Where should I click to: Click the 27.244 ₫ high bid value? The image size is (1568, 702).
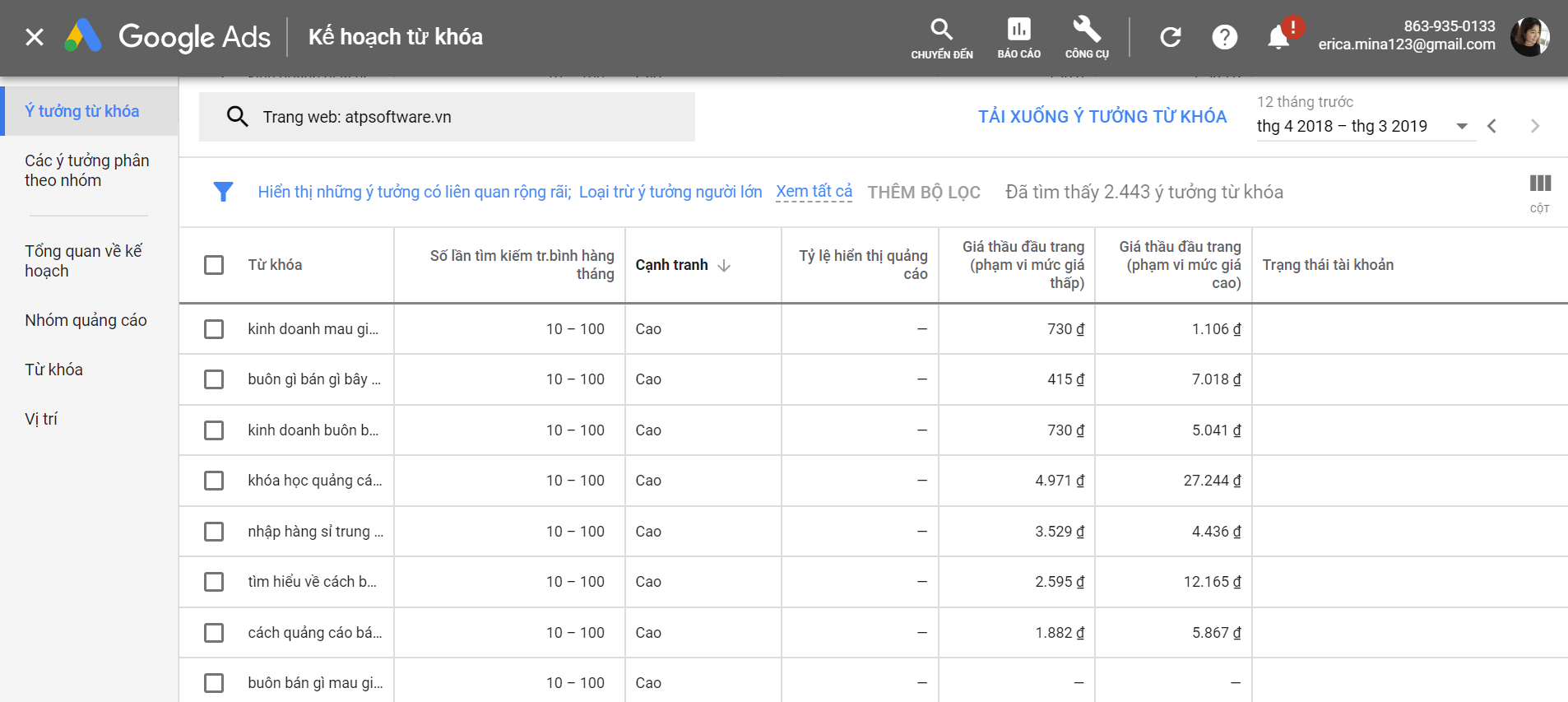pyautogui.click(x=1212, y=481)
